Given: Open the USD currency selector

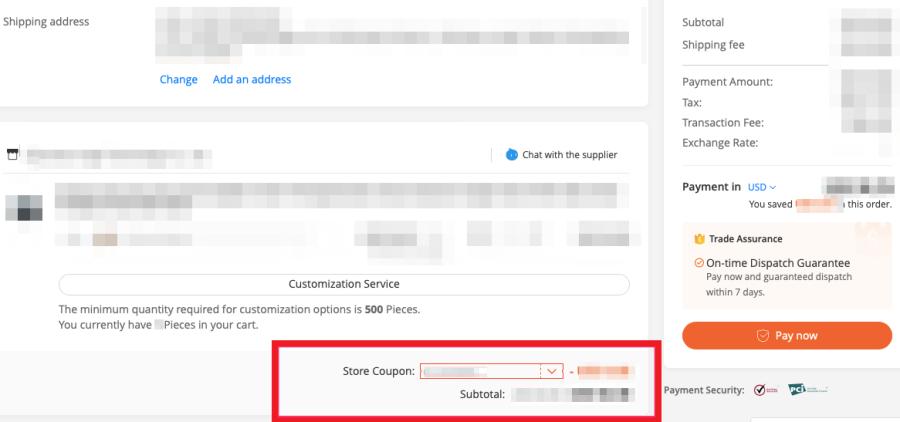Looking at the screenshot, I should tap(762, 187).
